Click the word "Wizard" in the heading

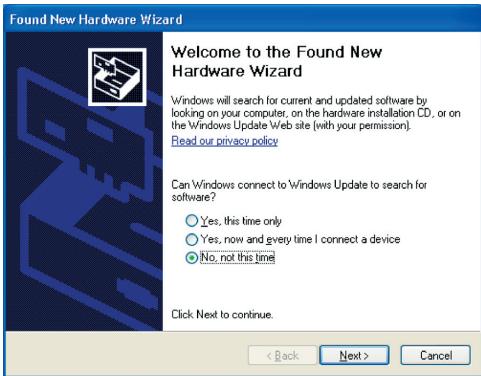click(276, 71)
